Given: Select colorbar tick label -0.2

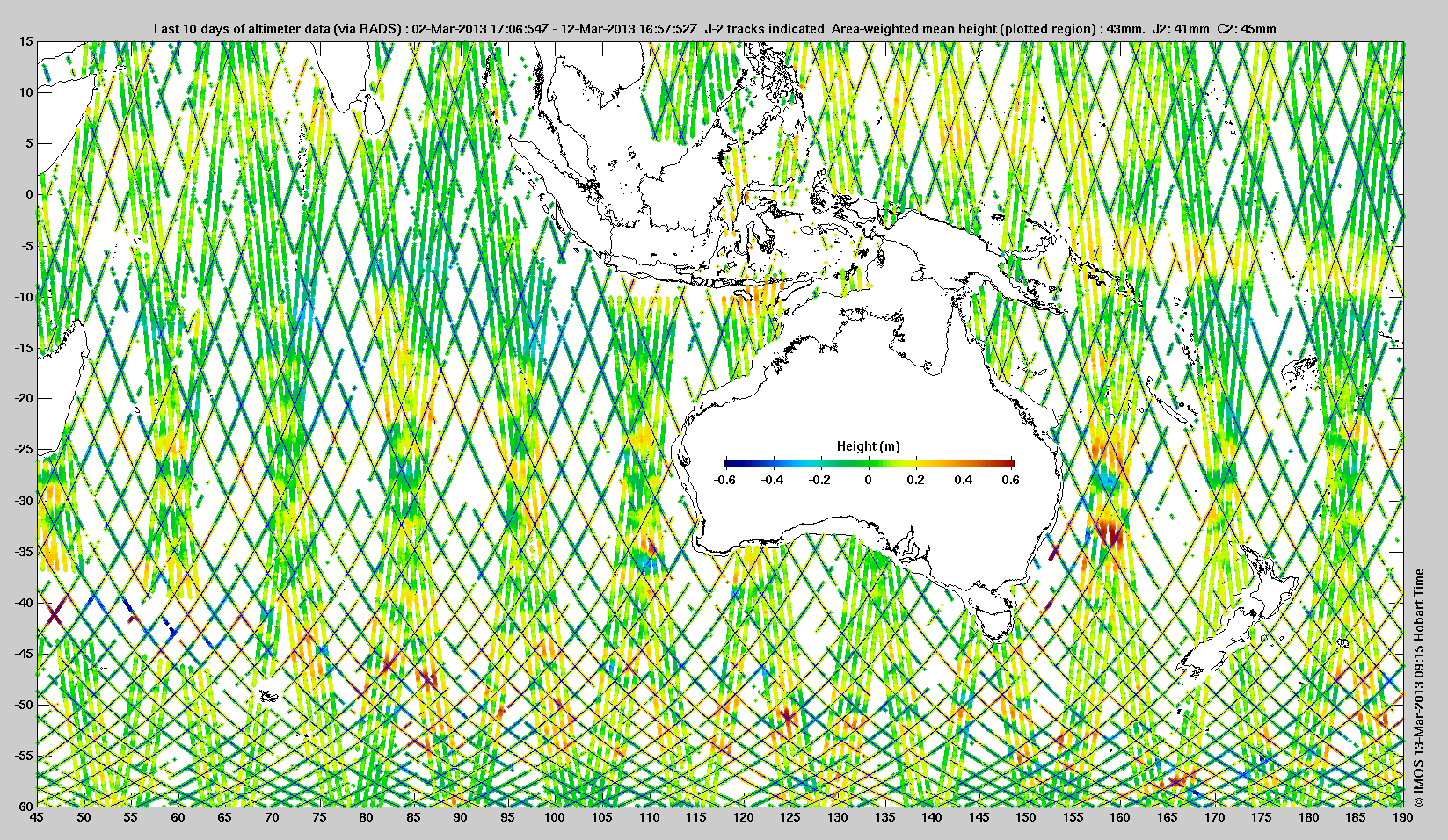Looking at the screenshot, I should tap(820, 480).
